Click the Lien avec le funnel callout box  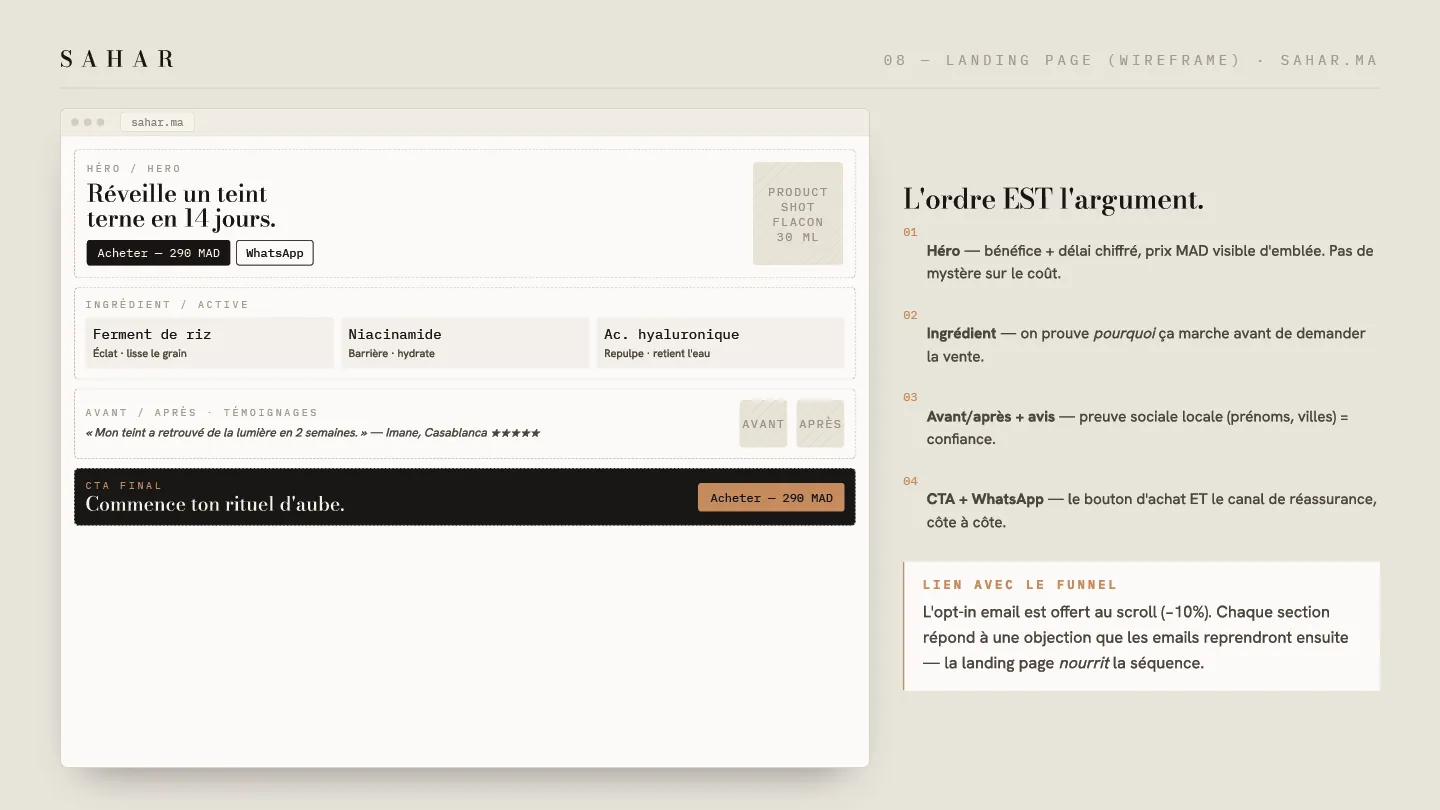(1141, 626)
